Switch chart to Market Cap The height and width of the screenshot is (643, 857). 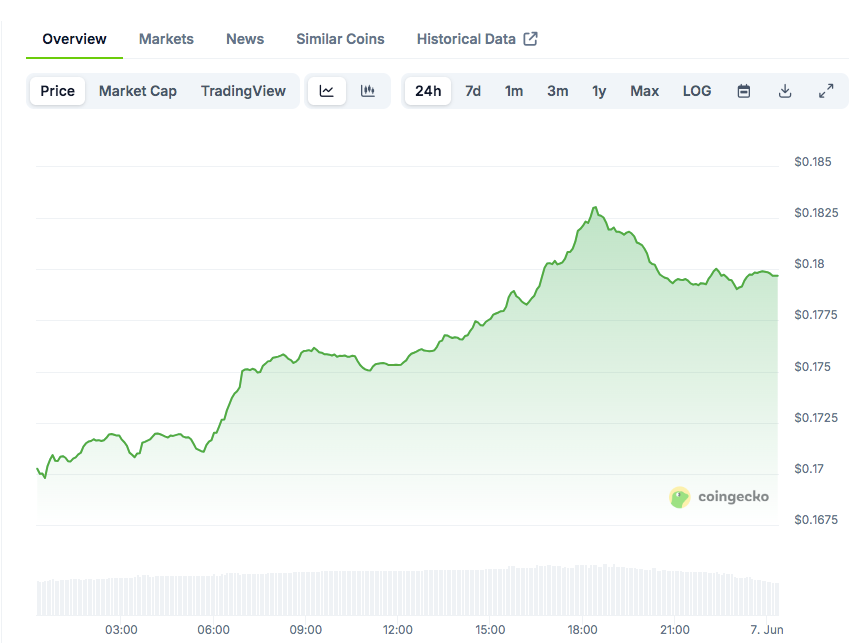tap(138, 91)
